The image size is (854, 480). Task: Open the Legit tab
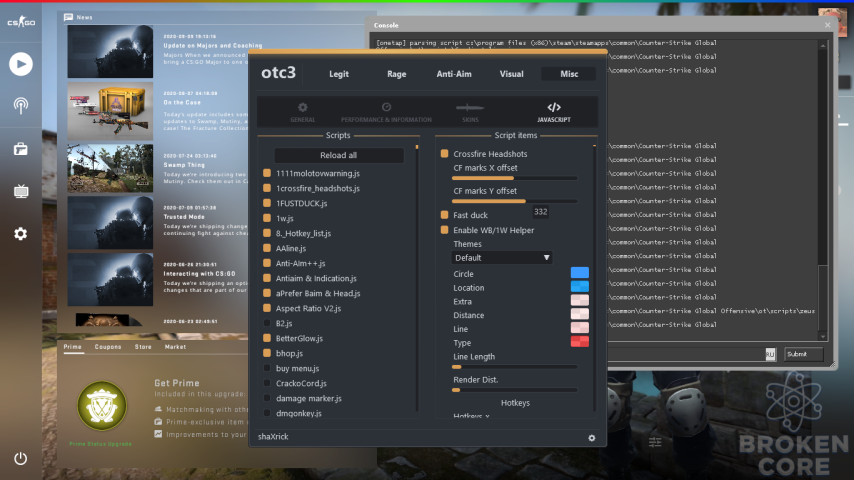point(339,74)
